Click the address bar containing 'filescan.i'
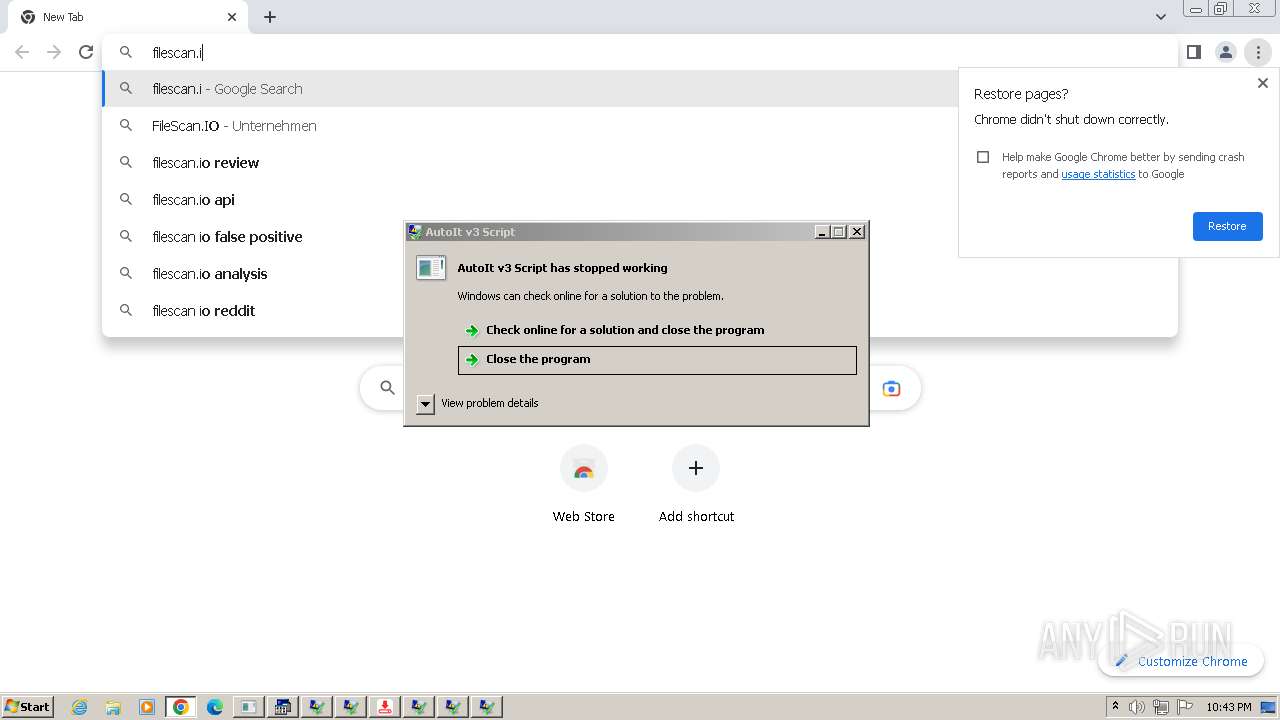 [640, 52]
